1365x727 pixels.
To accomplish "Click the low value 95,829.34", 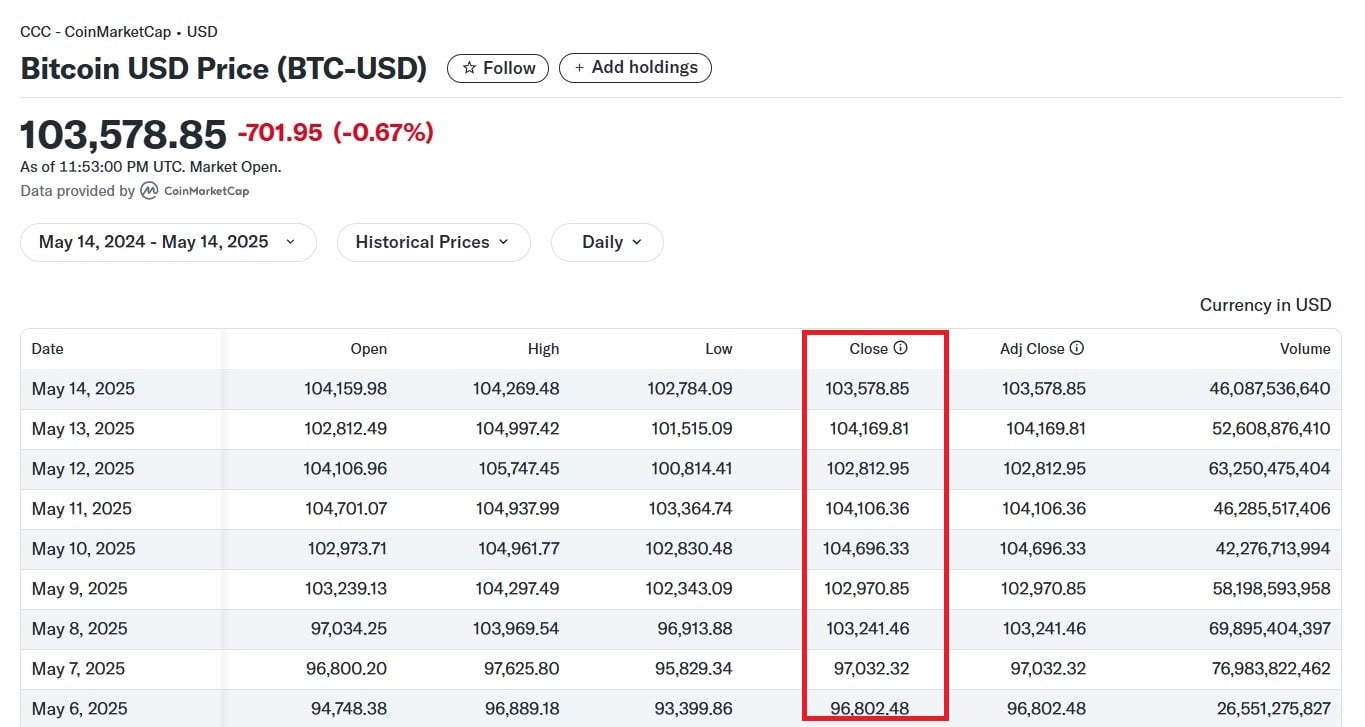I will (694, 669).
